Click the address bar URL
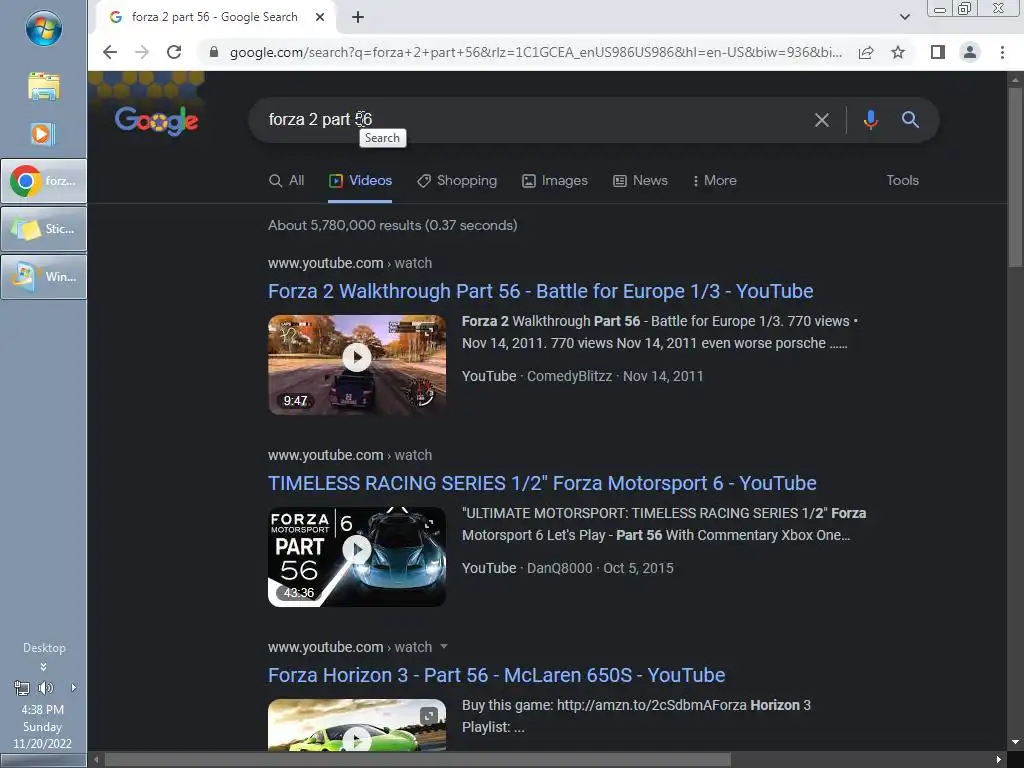The height and width of the screenshot is (768, 1024). [536, 52]
